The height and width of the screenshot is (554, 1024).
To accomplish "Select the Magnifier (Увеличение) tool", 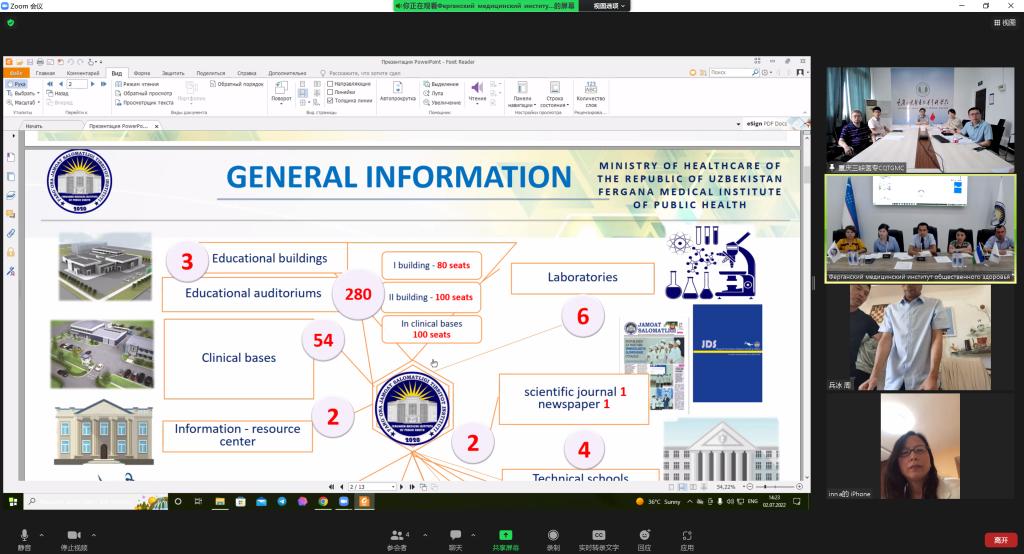I will [442, 103].
